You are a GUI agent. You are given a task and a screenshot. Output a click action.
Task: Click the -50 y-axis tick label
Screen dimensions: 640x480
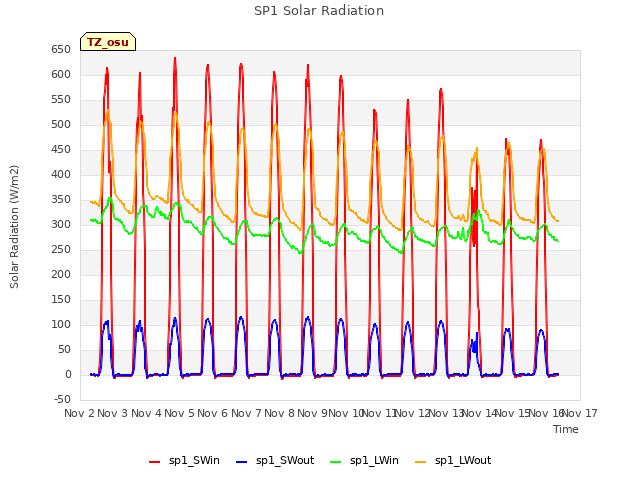click(62, 400)
